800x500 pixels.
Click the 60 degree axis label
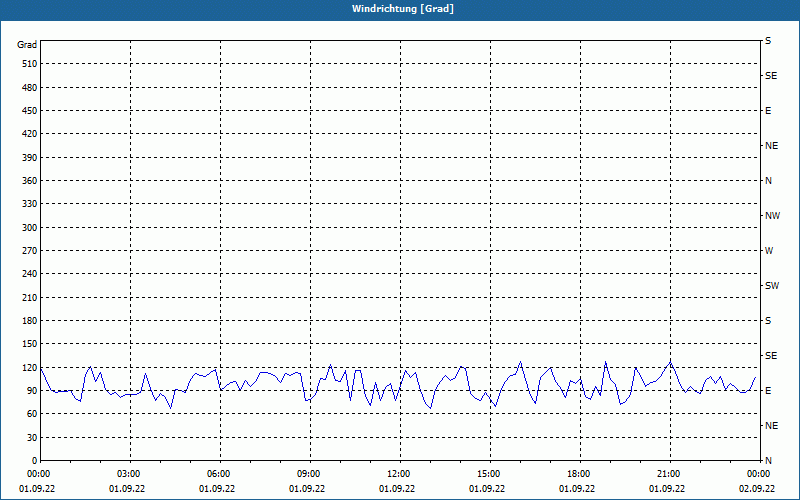pyautogui.click(x=32, y=414)
